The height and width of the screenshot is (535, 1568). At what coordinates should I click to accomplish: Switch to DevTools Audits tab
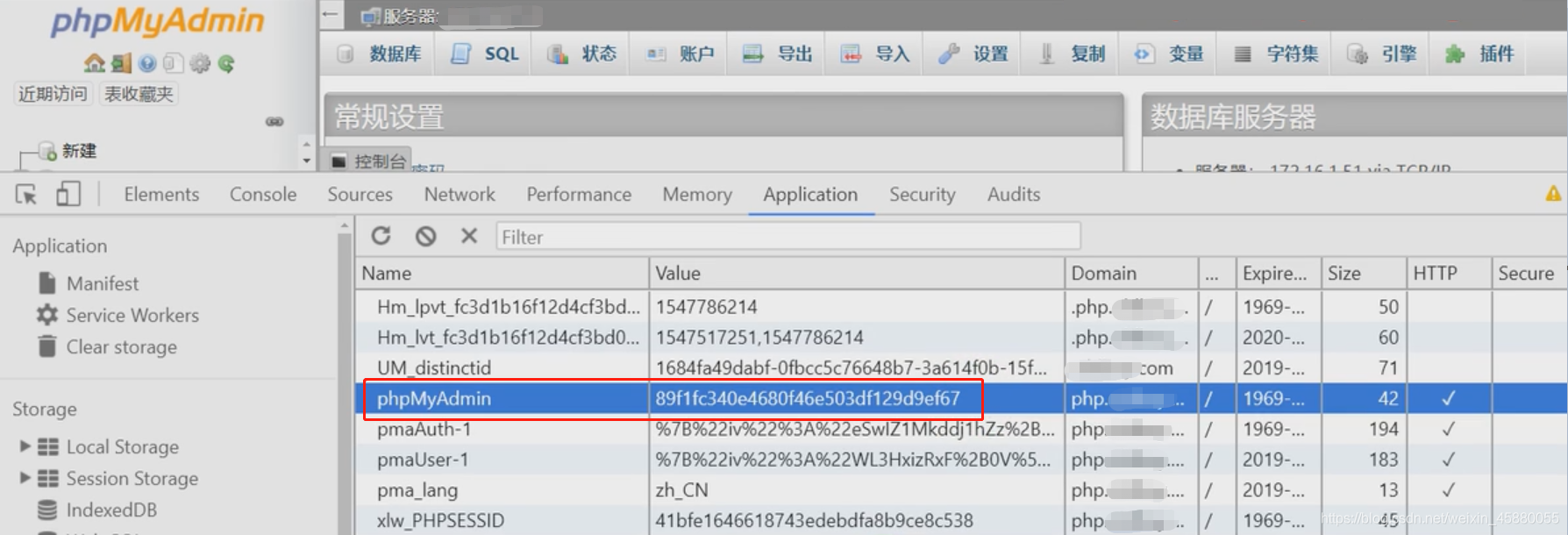(1014, 194)
